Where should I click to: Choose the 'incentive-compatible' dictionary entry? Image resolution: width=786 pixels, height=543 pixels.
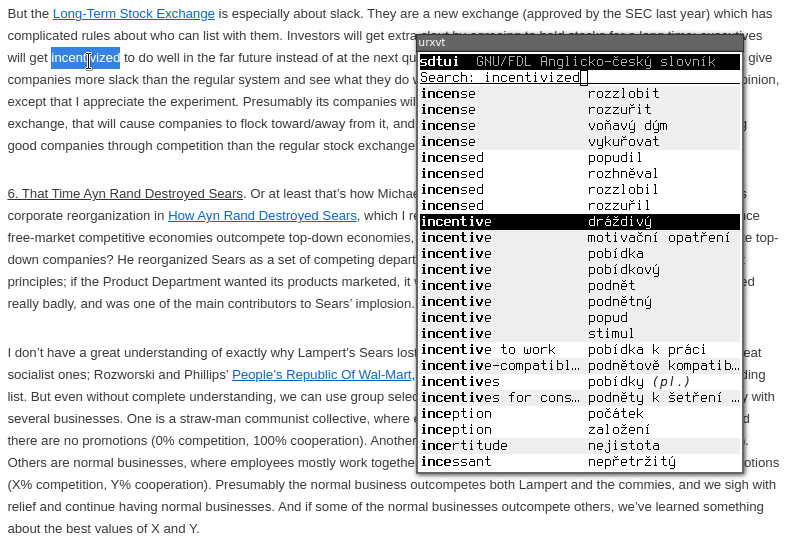coord(579,366)
